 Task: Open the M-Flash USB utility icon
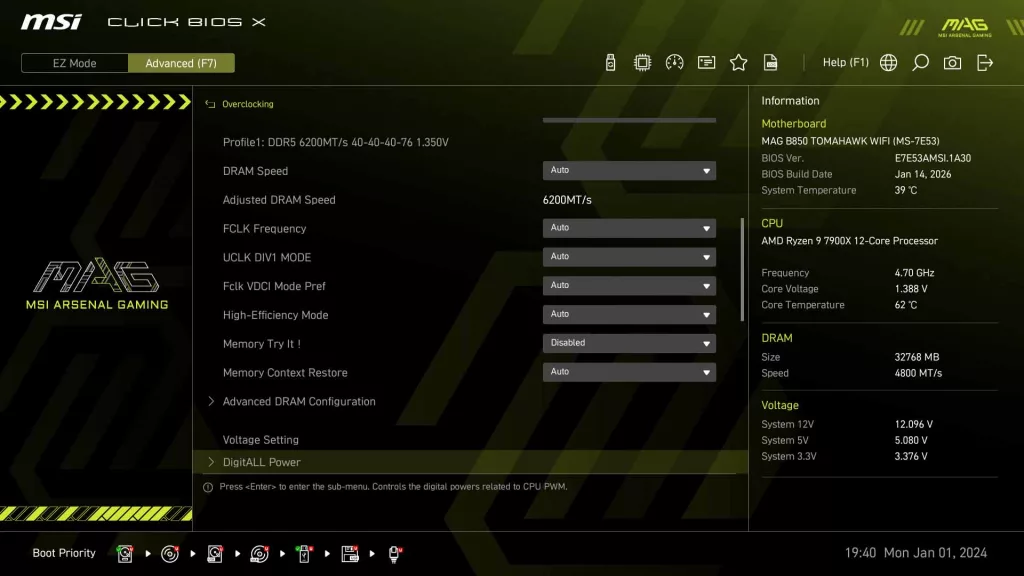click(609, 61)
